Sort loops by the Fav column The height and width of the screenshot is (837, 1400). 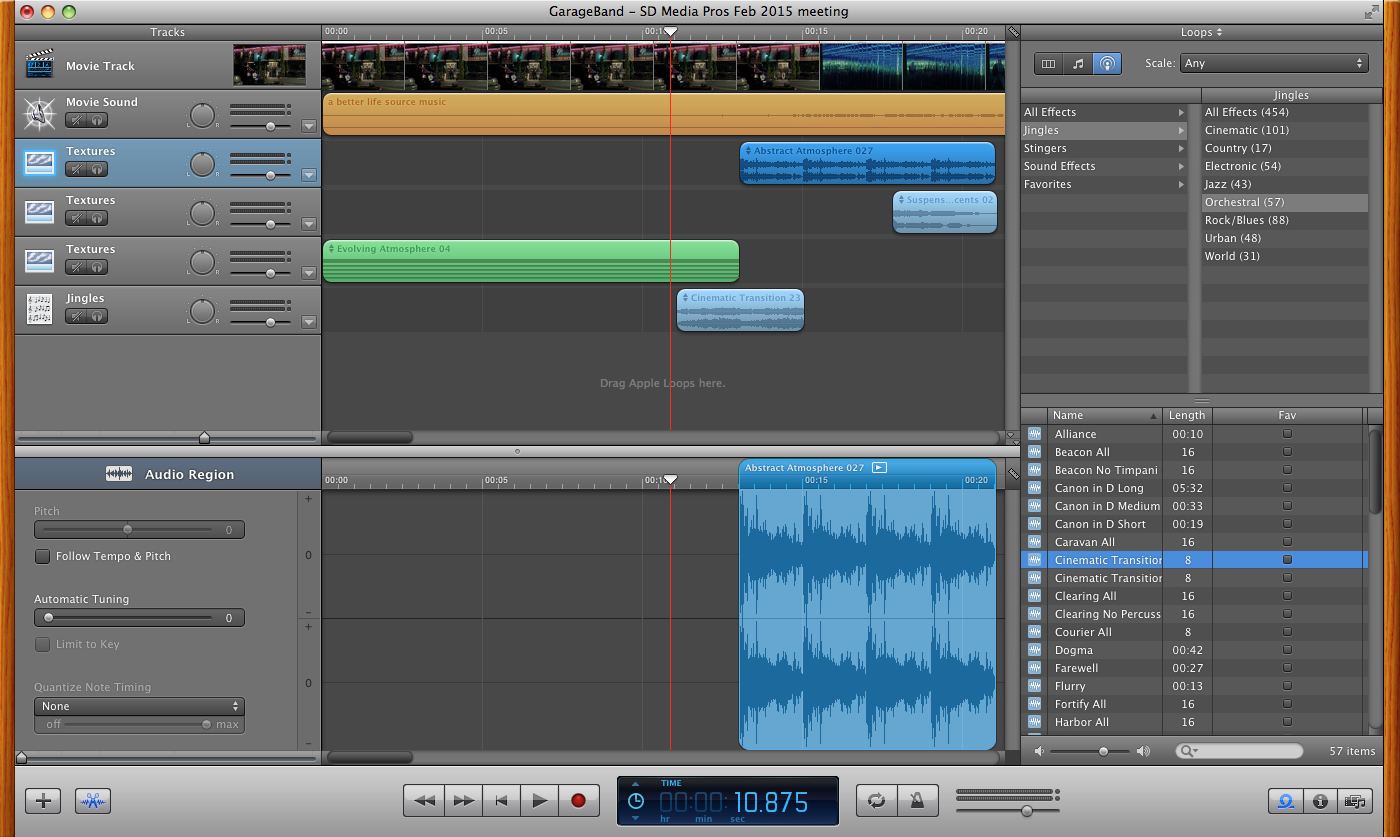click(x=1287, y=415)
